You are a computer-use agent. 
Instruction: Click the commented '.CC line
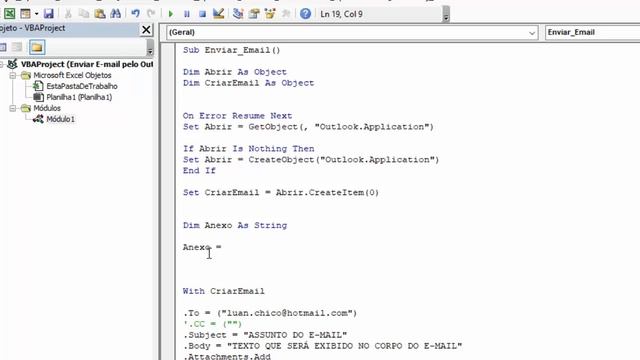click(x=212, y=324)
